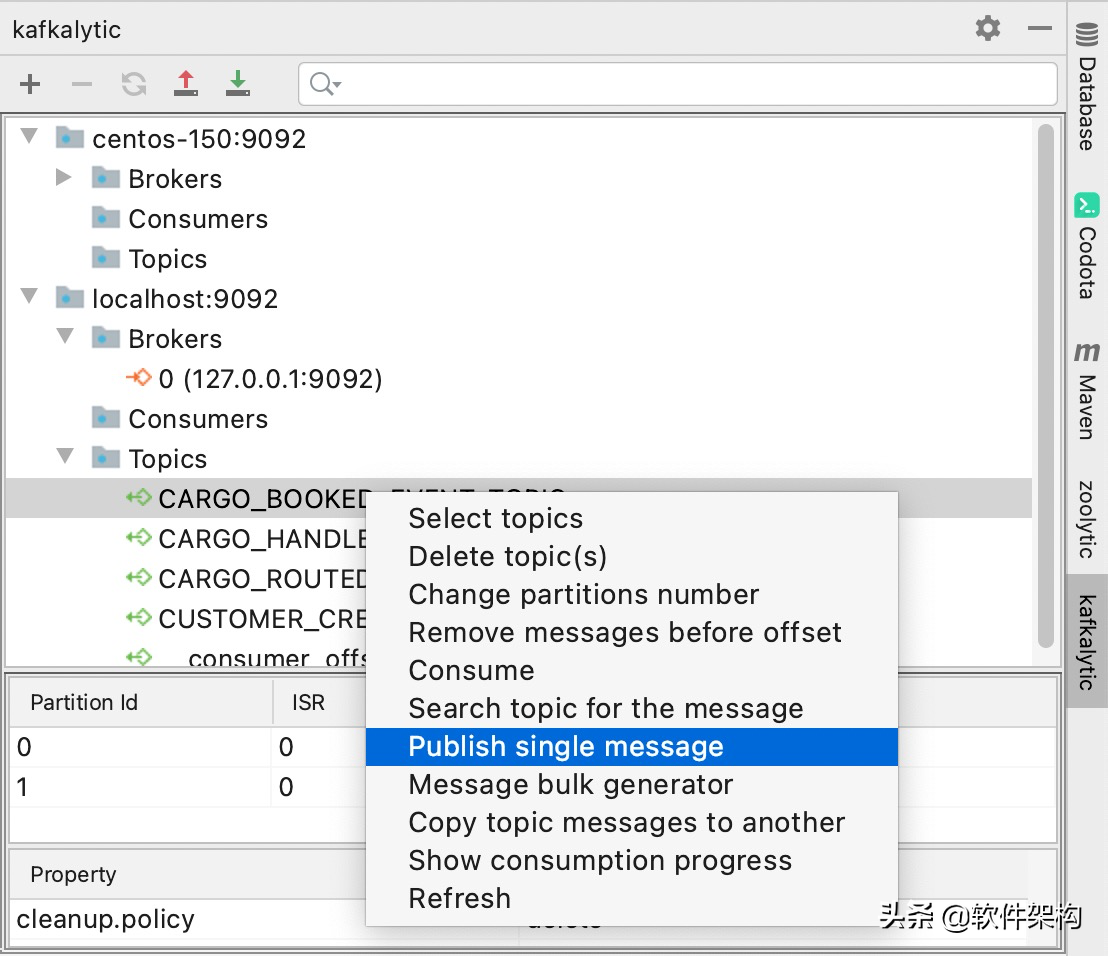The width and height of the screenshot is (1108, 956).
Task: Click the broker 0 node icon
Action: tap(138, 377)
